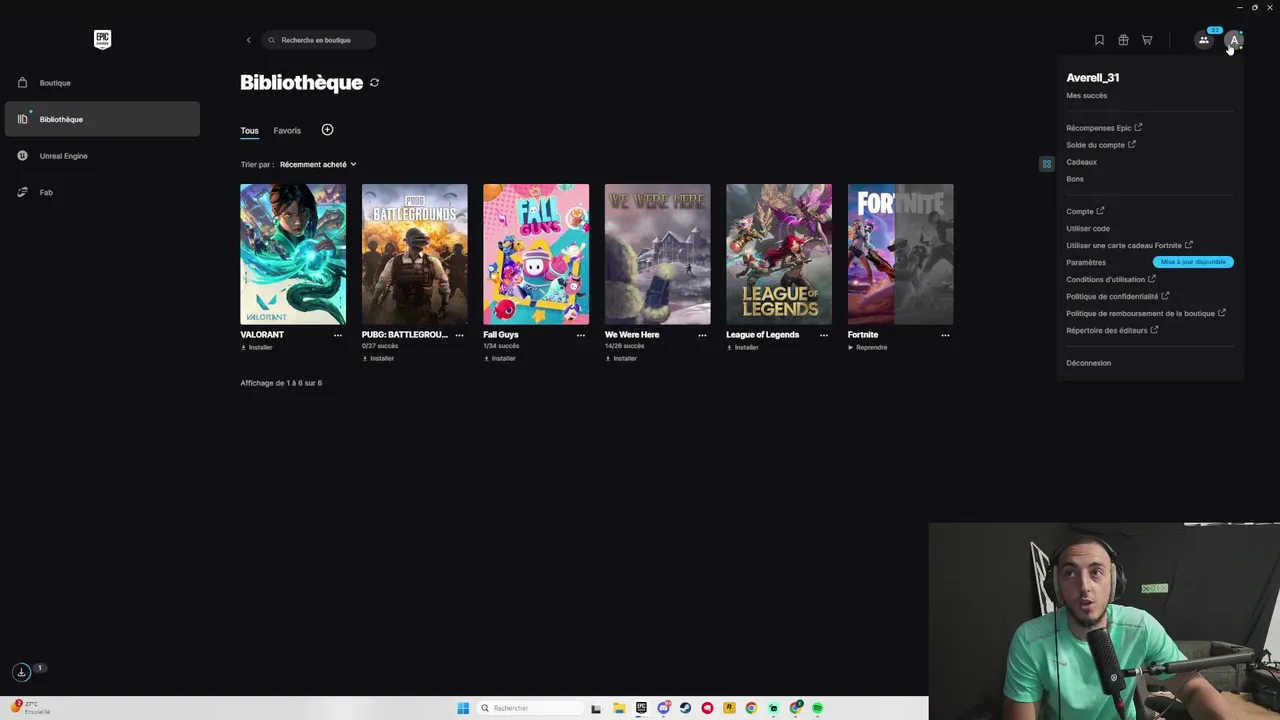
Task: Open Politique de remboursement de la boutique
Action: point(1146,313)
